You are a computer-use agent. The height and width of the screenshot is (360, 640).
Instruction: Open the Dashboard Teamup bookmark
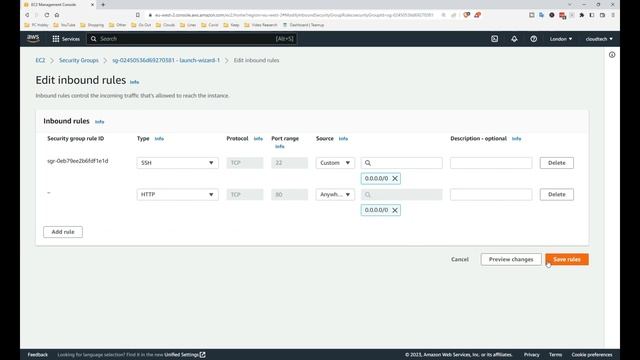point(303,25)
